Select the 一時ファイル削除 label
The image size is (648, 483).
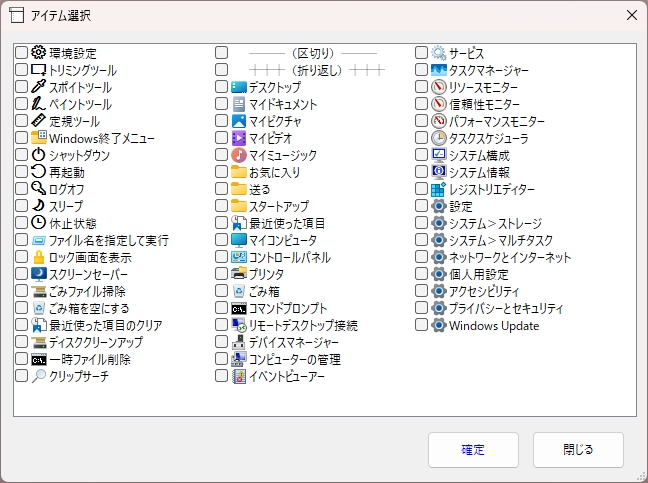point(90,359)
